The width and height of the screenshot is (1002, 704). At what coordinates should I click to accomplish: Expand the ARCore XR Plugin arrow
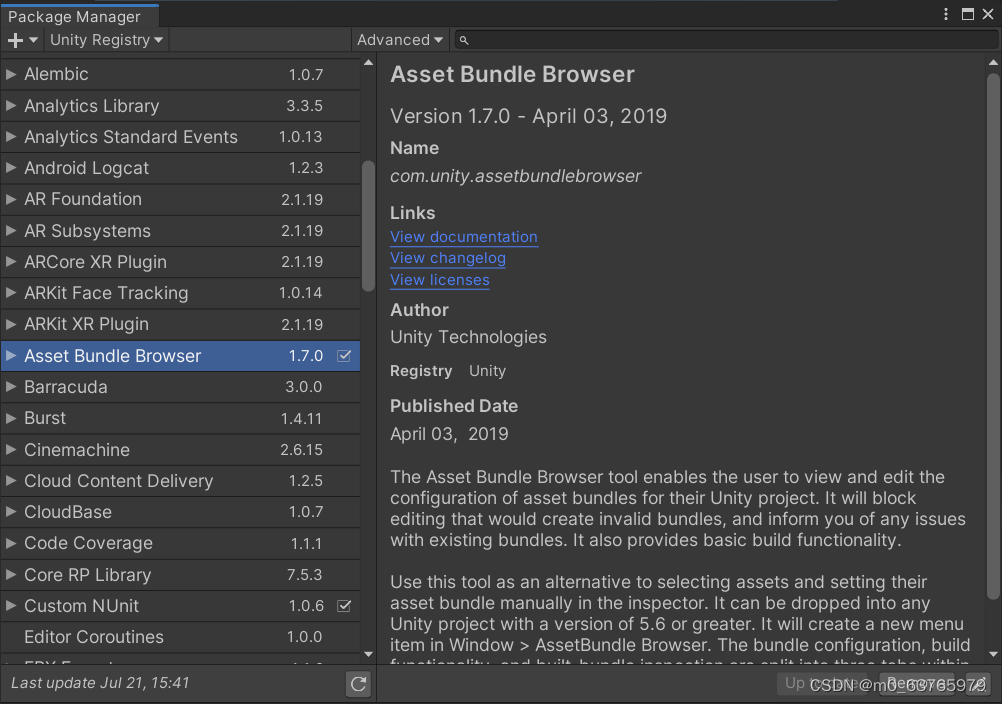click(x=11, y=262)
